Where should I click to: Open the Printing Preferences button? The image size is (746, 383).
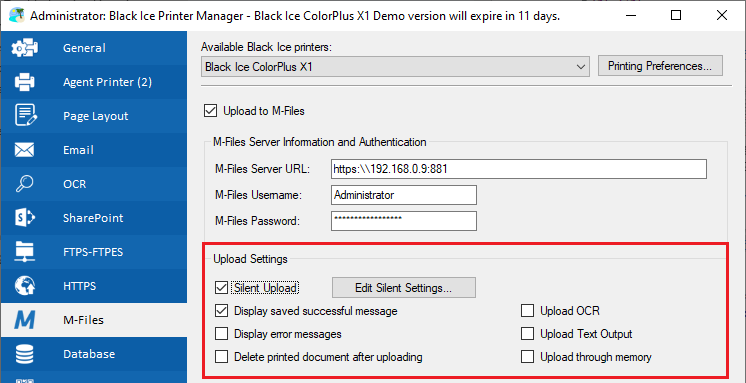click(660, 66)
